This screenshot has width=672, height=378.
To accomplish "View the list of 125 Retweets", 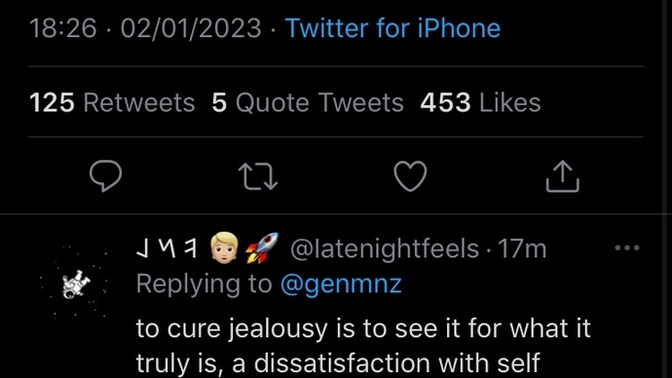I will click(x=112, y=103).
